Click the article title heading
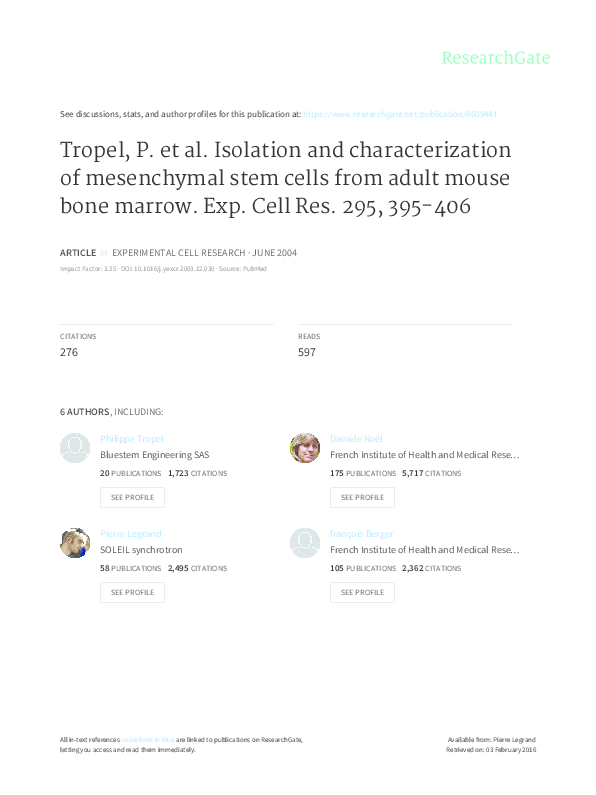The width and height of the screenshot is (596, 795). [286, 178]
